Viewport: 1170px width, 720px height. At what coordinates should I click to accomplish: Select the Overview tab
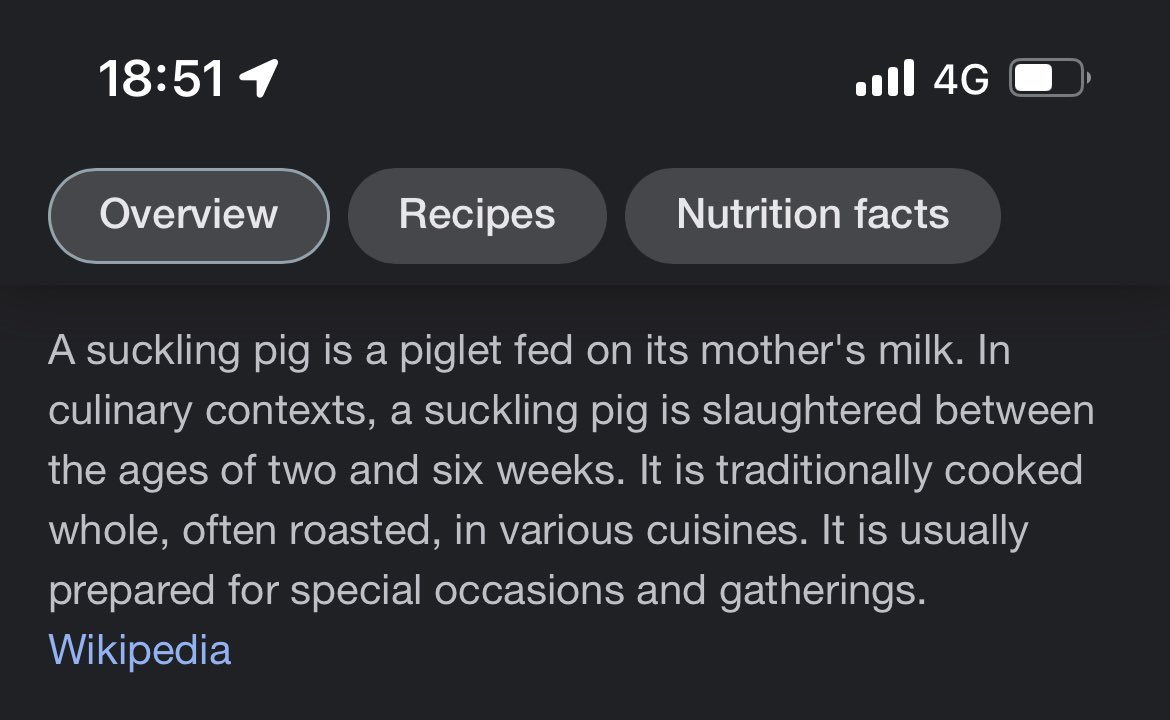(x=189, y=215)
